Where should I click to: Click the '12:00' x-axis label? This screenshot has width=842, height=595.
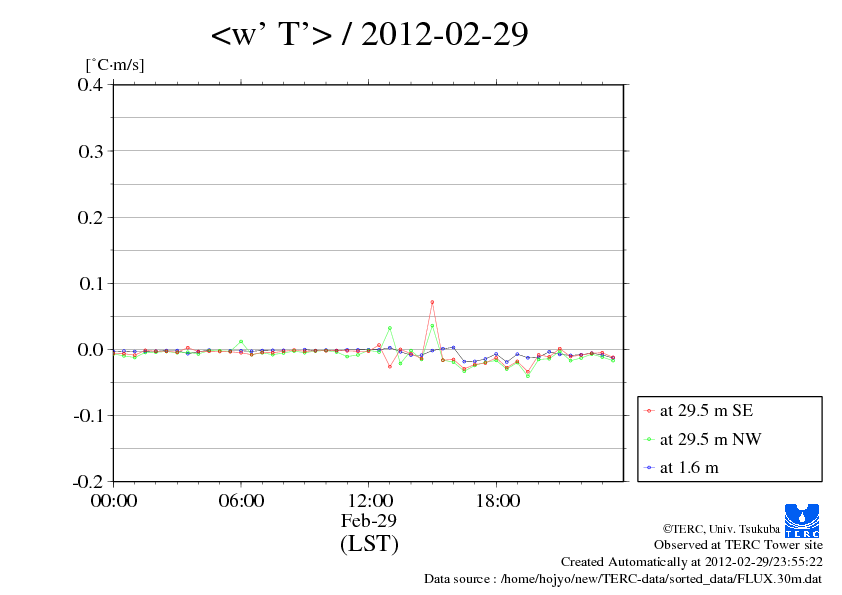pos(369,500)
